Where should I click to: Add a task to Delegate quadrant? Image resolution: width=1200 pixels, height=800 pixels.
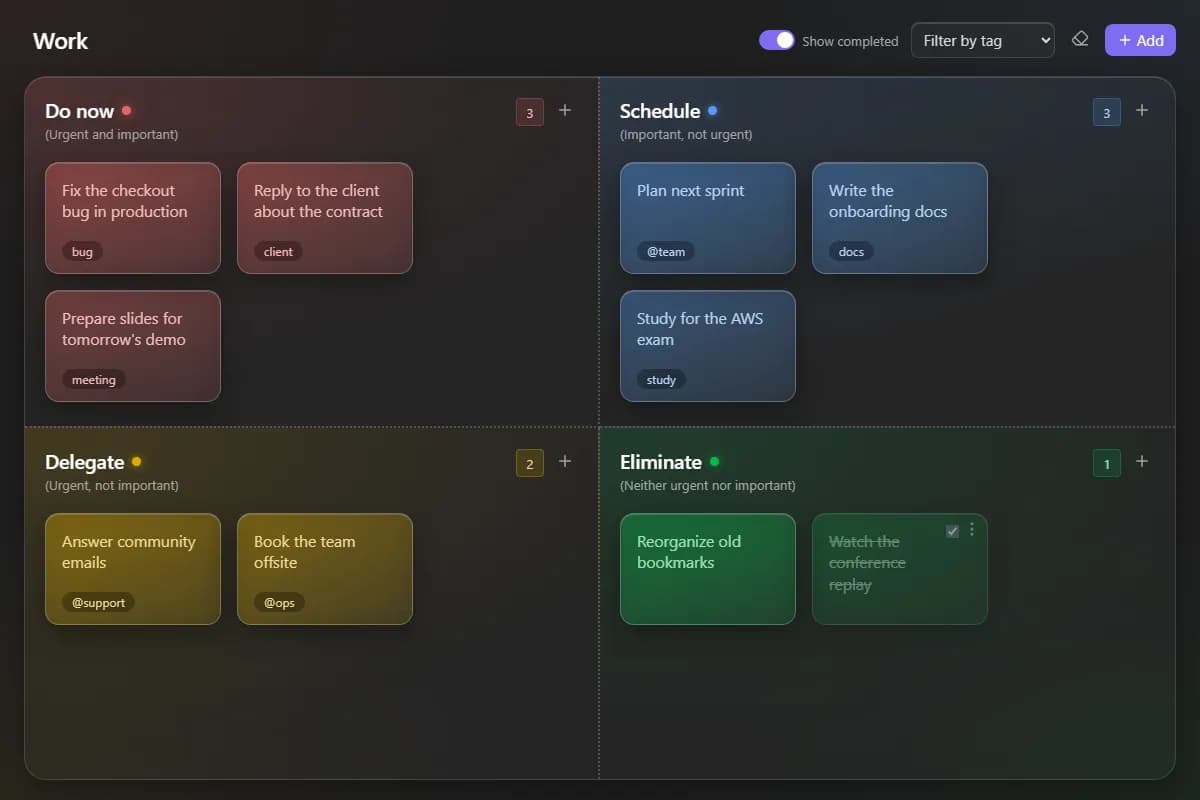[x=565, y=461]
